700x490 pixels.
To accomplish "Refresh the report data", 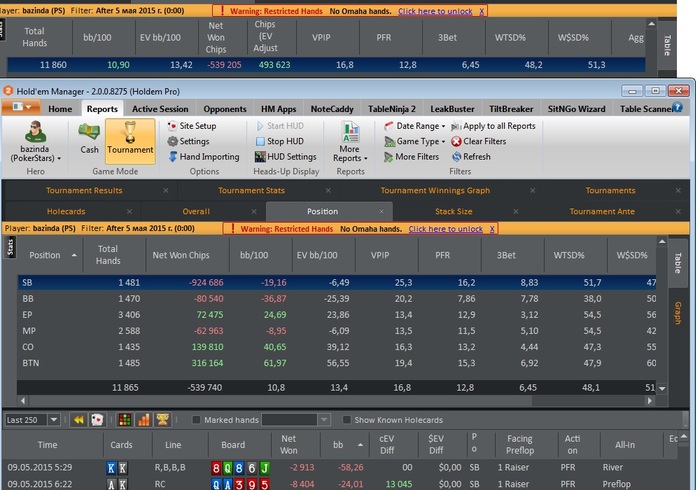I will coord(471,157).
